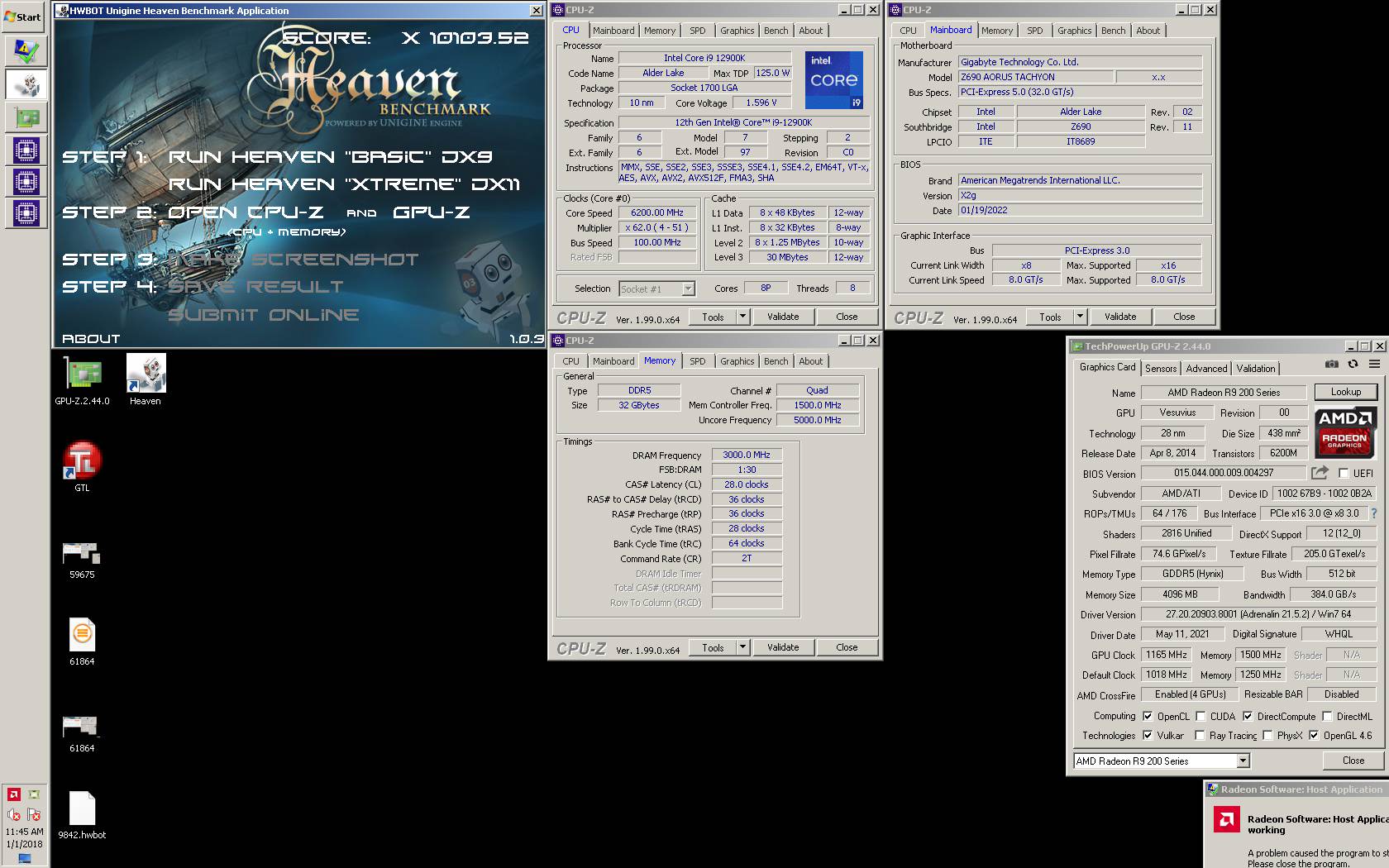The image size is (1389, 868).
Task: Click the Radeon Software error dialog icon
Action: tap(1226, 820)
